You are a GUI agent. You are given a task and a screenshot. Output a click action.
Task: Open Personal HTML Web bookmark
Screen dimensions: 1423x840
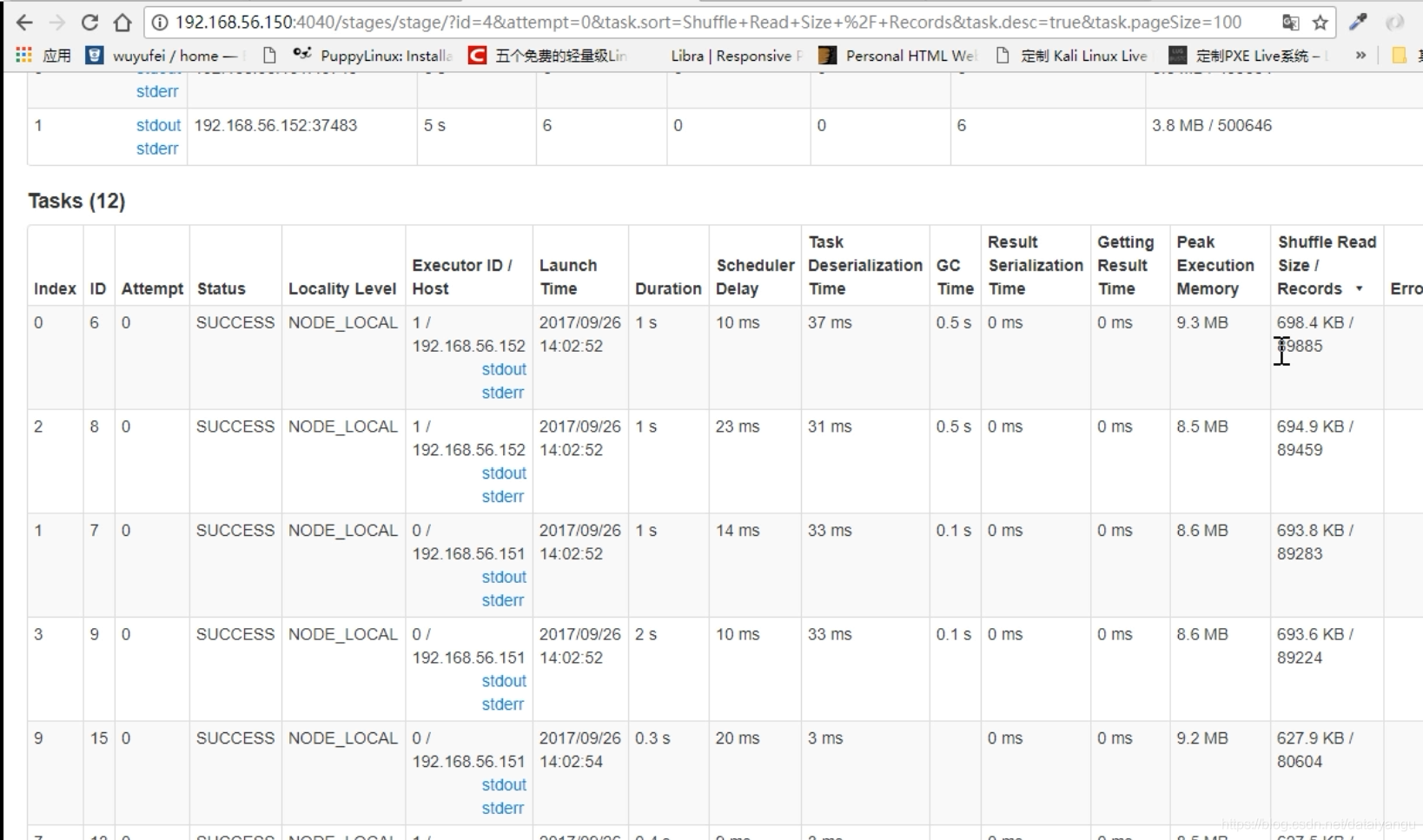(899, 56)
